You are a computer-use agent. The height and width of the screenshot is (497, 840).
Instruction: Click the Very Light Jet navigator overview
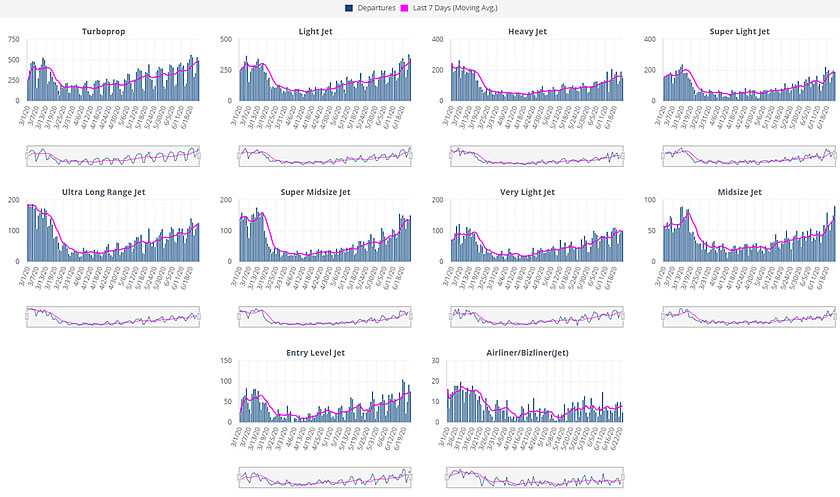point(537,317)
